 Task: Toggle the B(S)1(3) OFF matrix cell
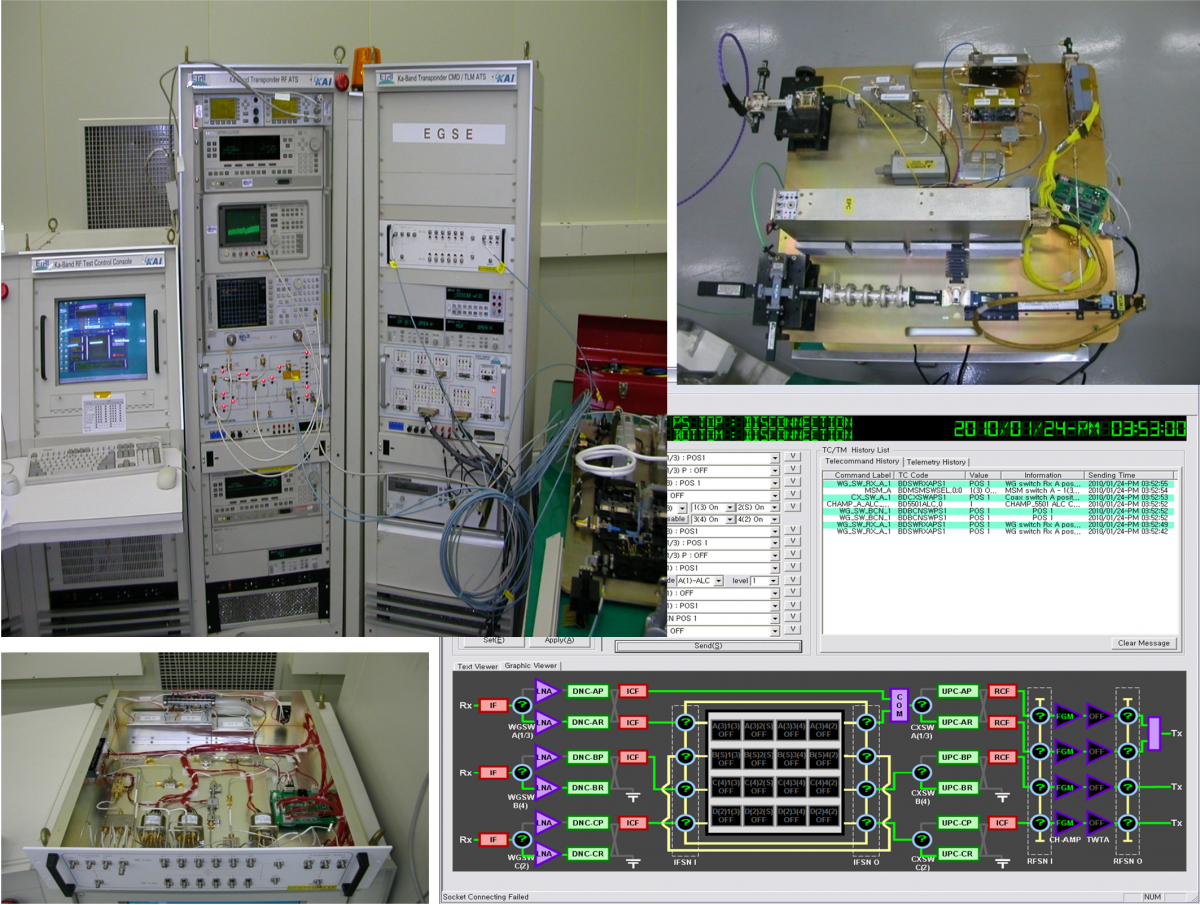click(724, 758)
